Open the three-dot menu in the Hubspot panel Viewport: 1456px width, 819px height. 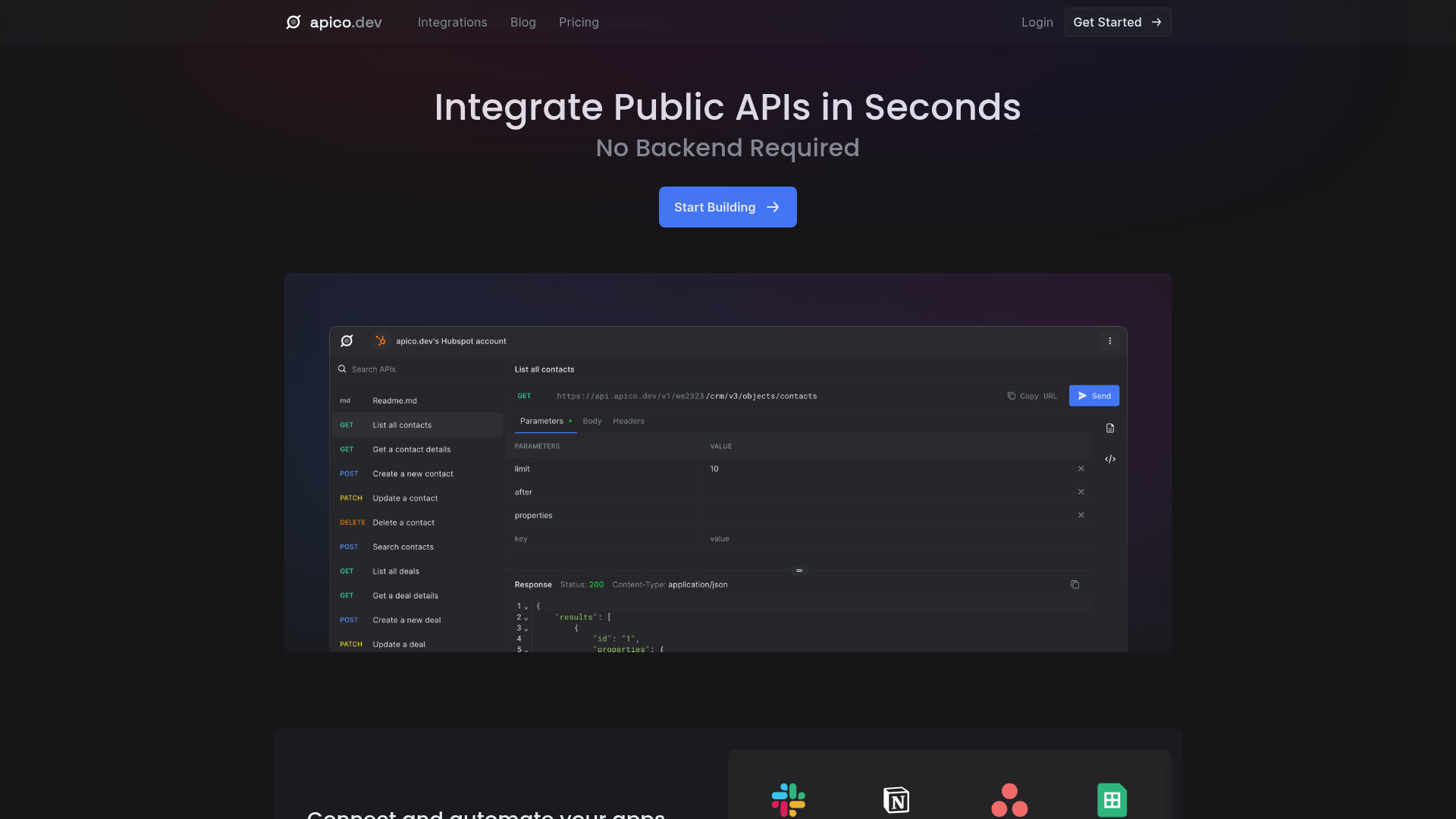[x=1109, y=341]
